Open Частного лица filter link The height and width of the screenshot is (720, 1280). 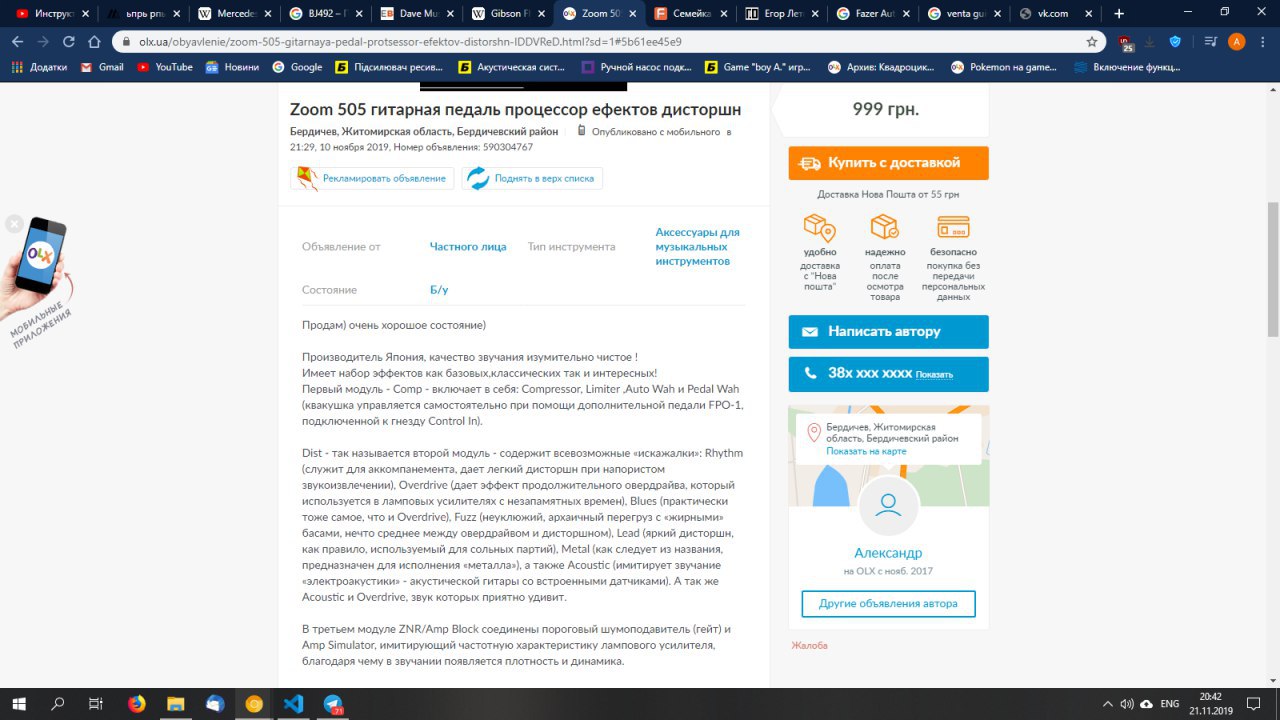(x=468, y=246)
